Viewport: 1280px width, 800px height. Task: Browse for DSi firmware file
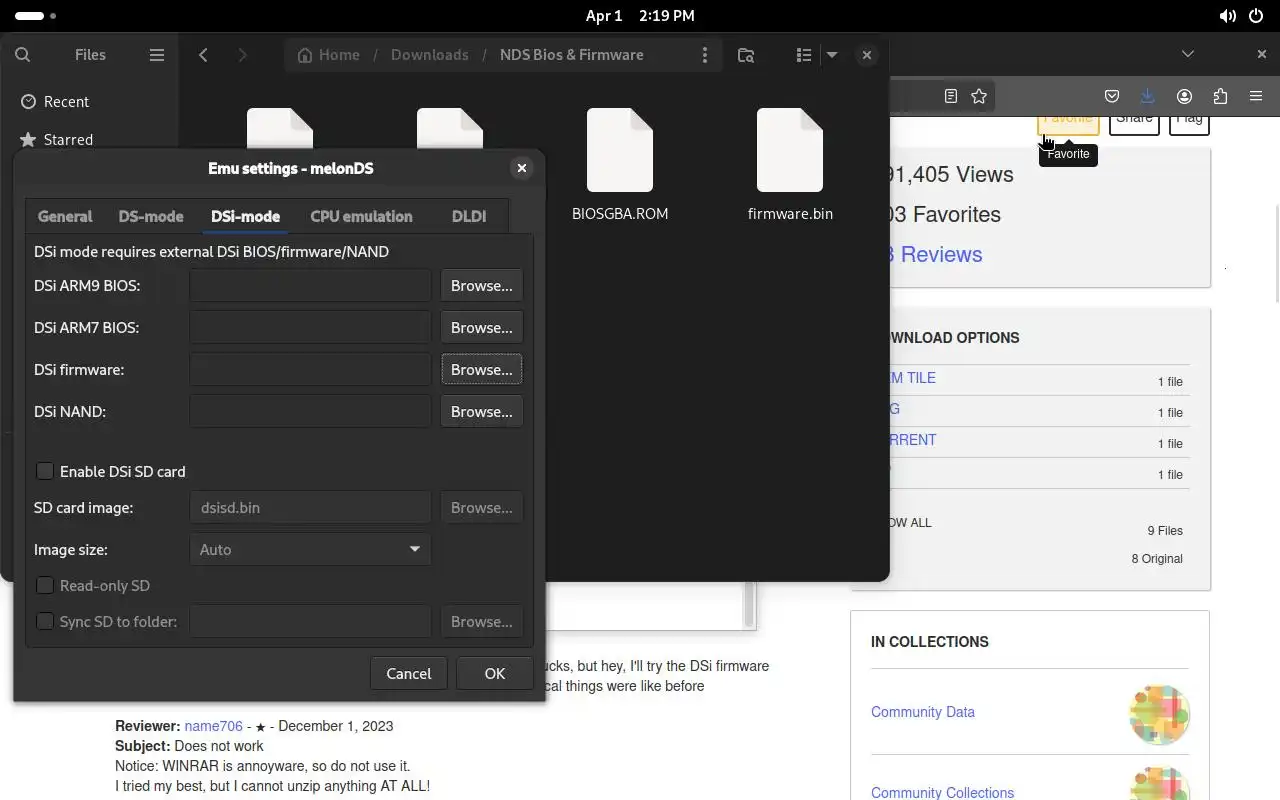(482, 370)
